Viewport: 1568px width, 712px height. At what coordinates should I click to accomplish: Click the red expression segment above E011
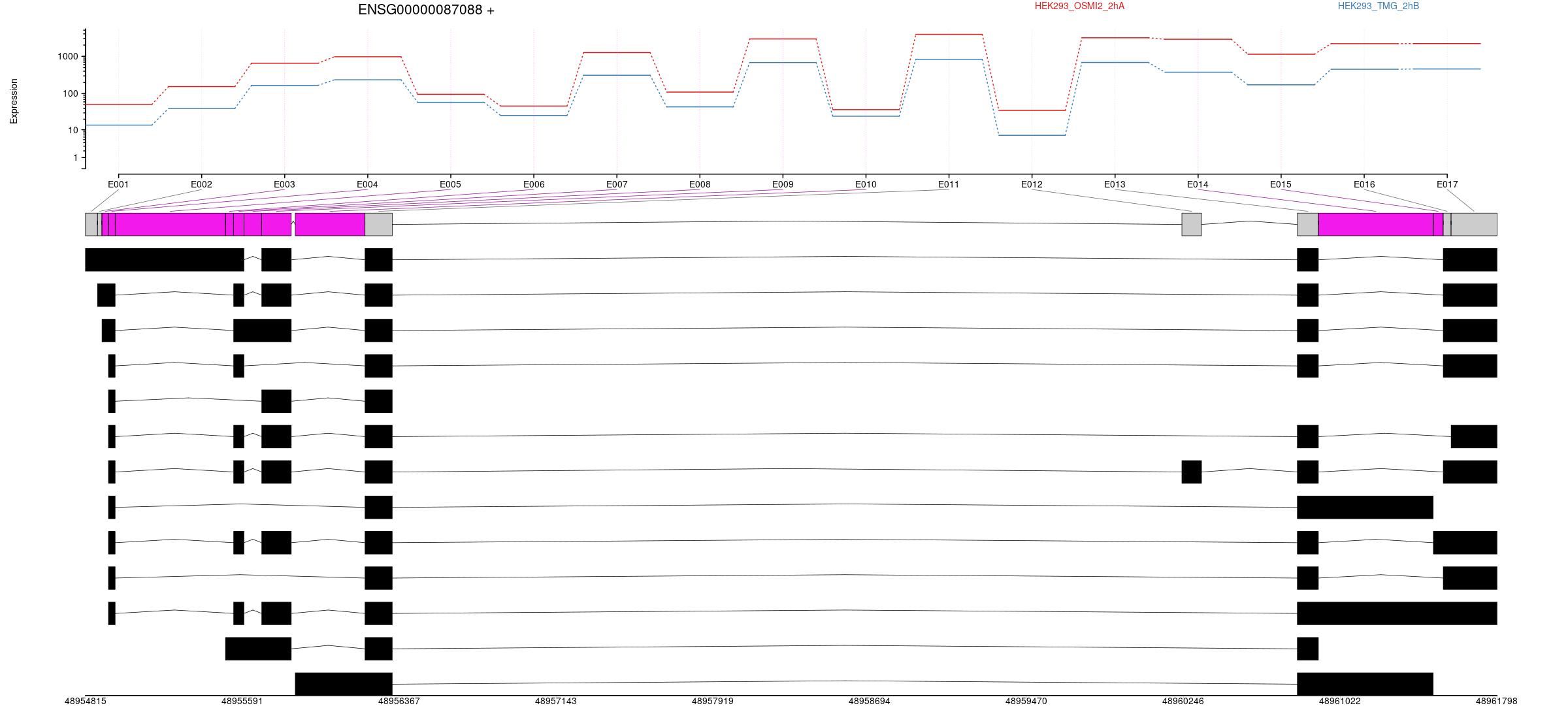tap(949, 34)
